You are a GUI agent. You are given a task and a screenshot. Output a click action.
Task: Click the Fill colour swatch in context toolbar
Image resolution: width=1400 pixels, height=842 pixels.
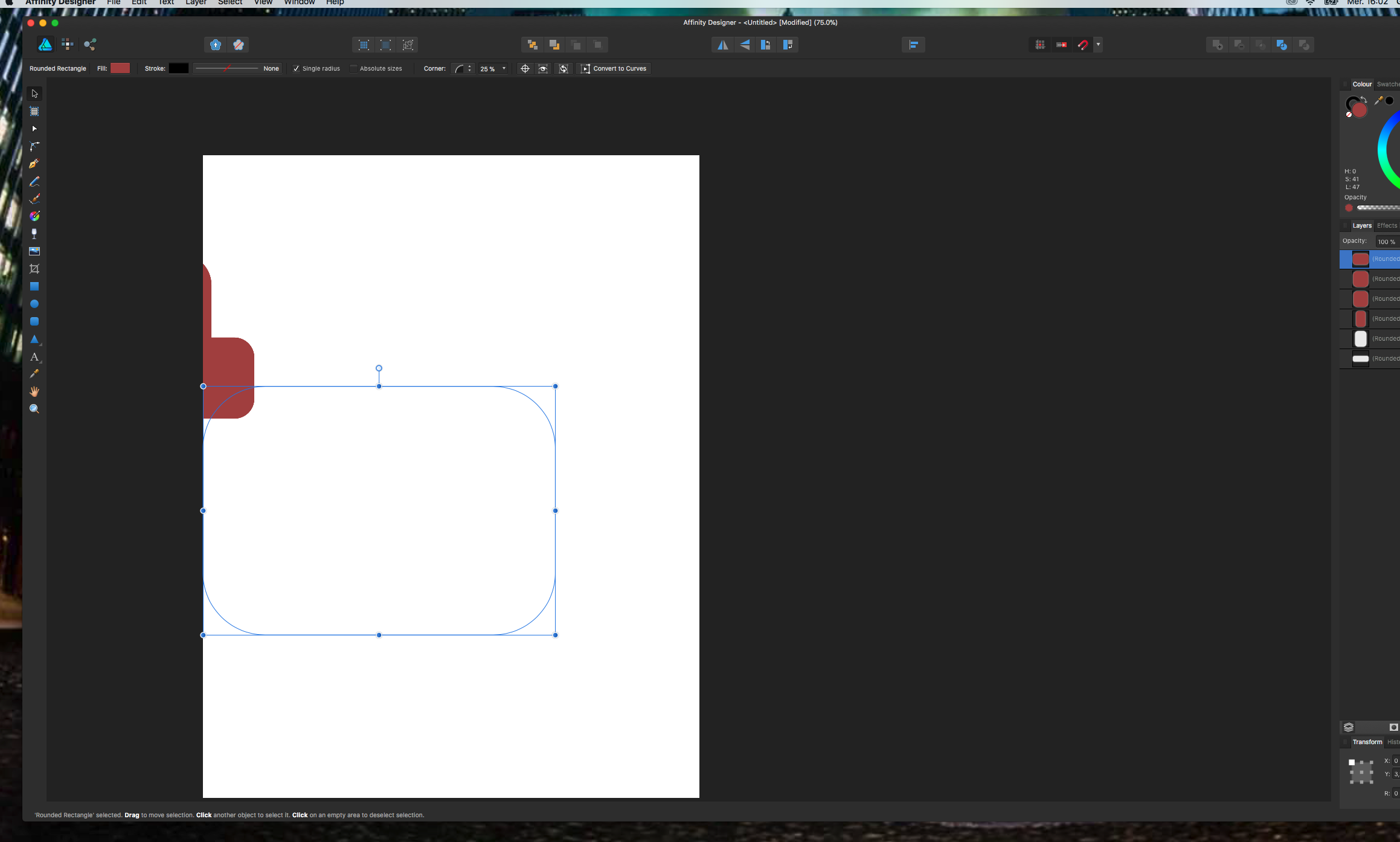coord(120,69)
